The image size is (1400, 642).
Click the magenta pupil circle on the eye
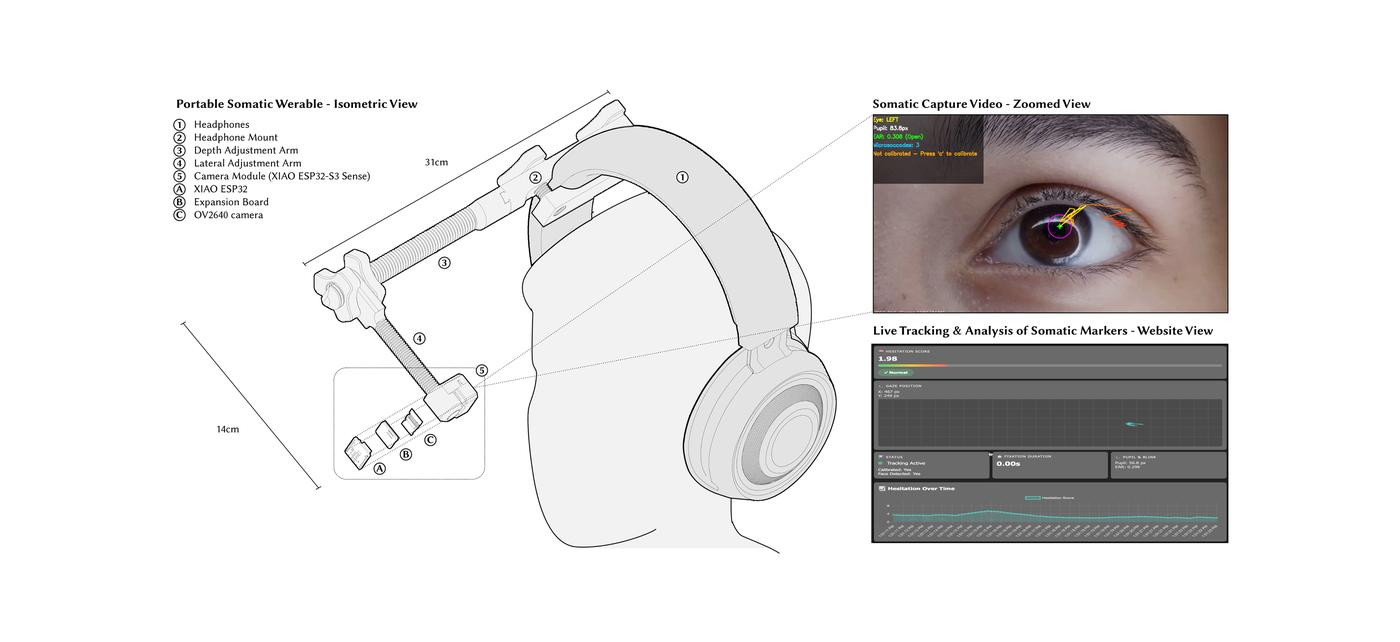pyautogui.click(x=1058, y=227)
